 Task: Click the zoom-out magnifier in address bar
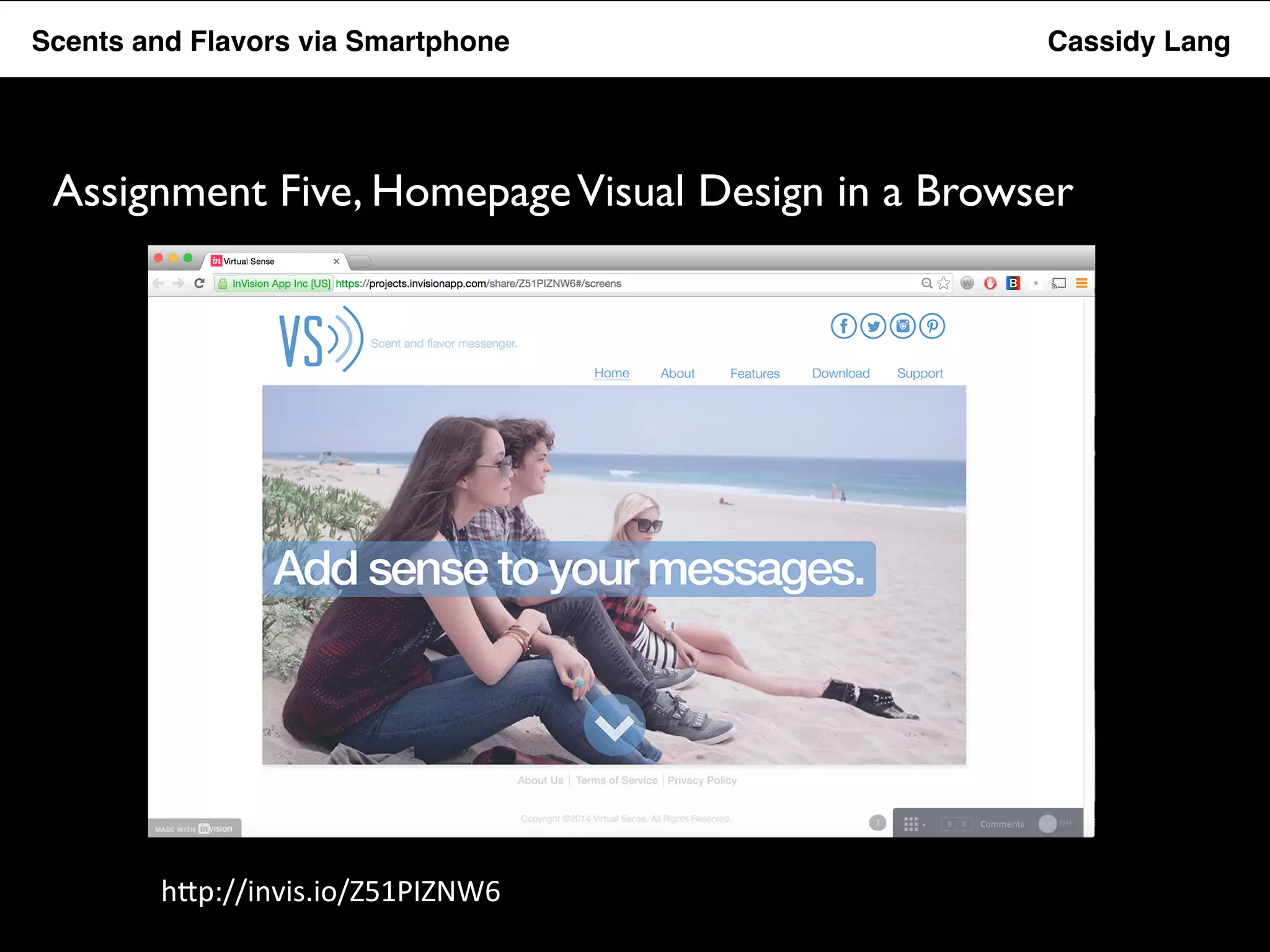(926, 283)
